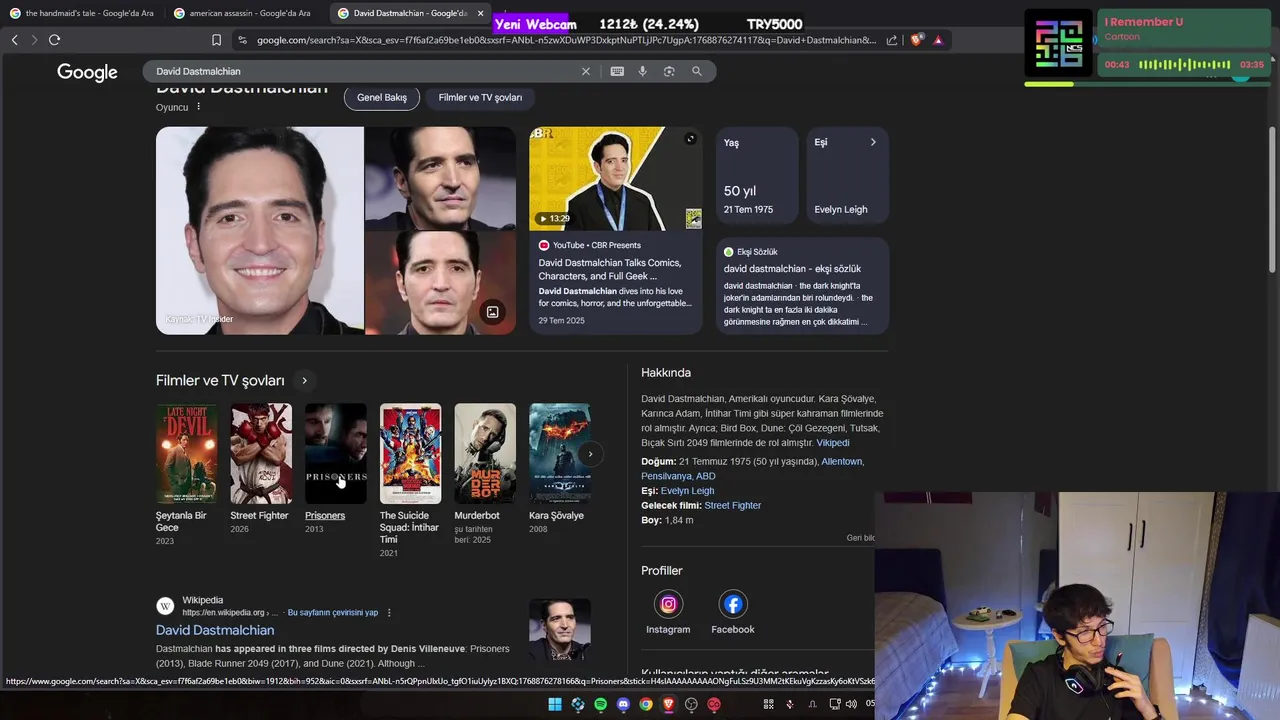Screen dimensions: 1280x720
Task: Open the image gallery icon on the photo collage
Action: 492,312
